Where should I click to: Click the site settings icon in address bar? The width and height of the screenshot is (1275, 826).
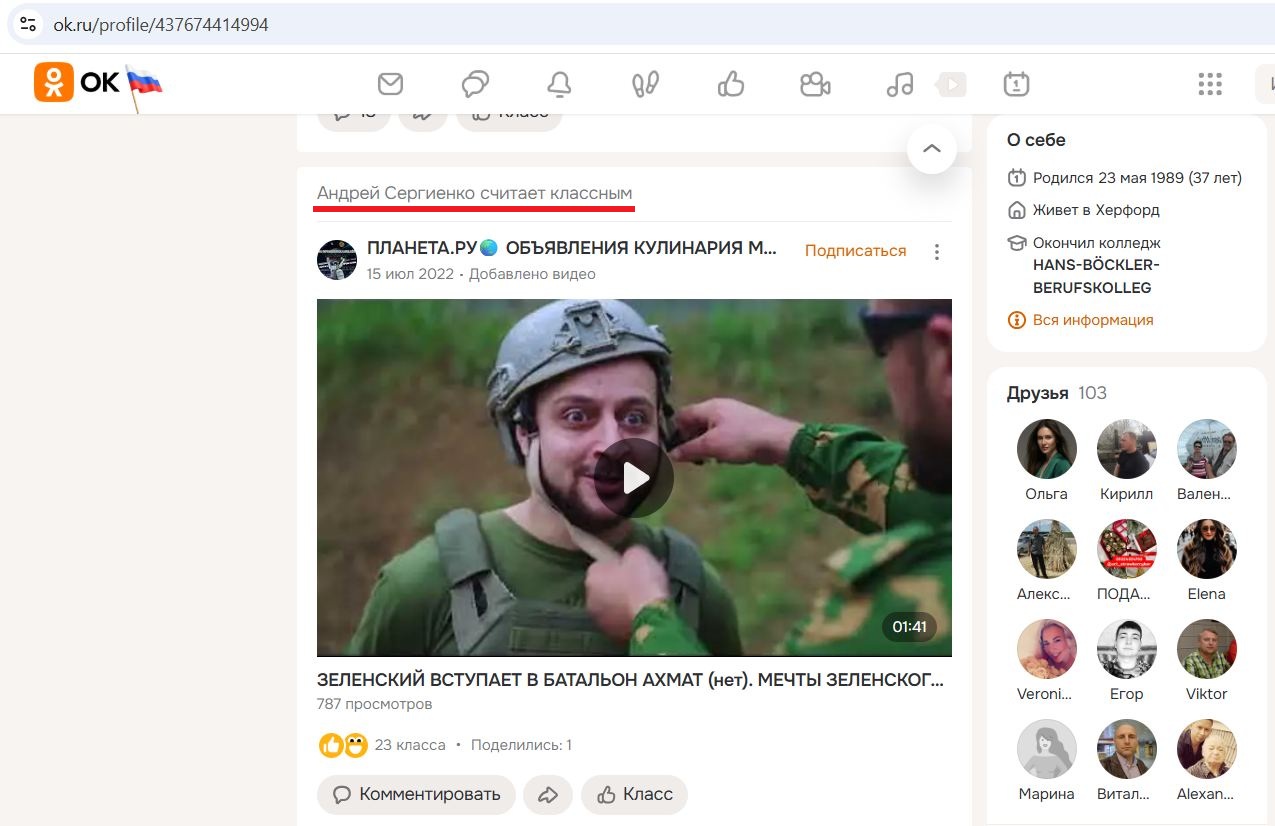click(x=28, y=25)
